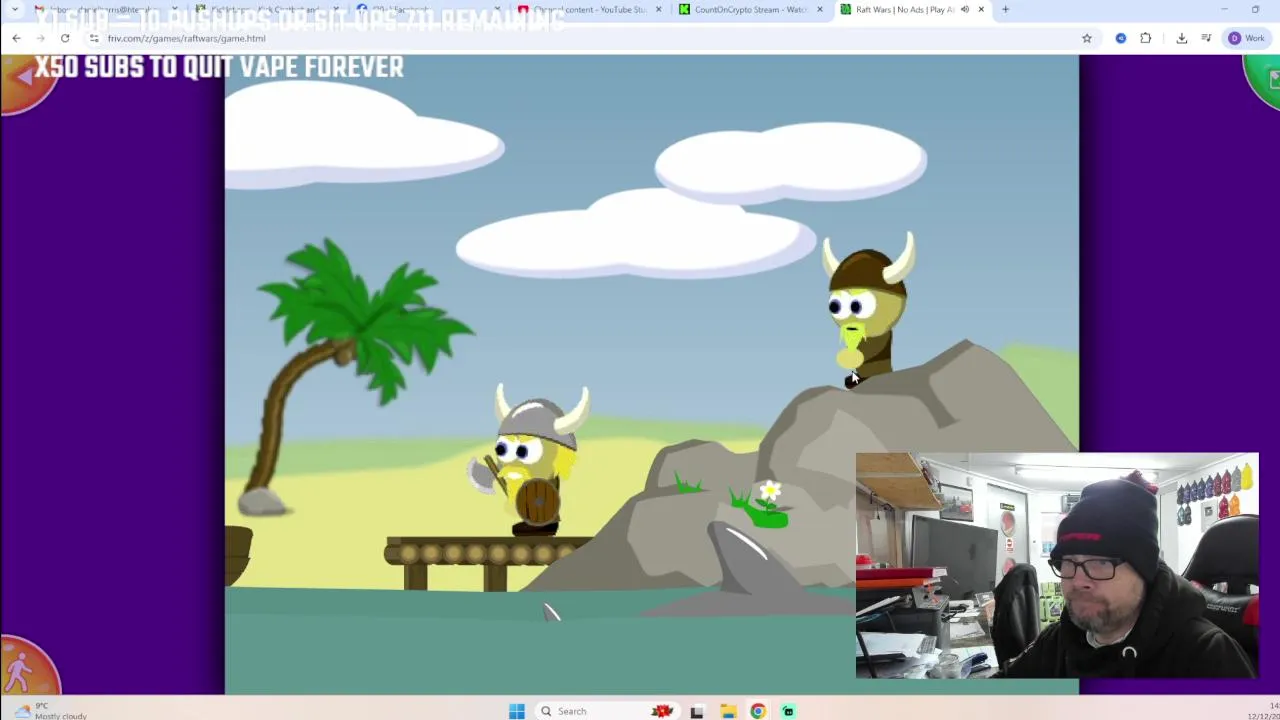Image resolution: width=1280 pixels, height=720 pixels.
Task: Open a new browser tab
Action: [1005, 9]
